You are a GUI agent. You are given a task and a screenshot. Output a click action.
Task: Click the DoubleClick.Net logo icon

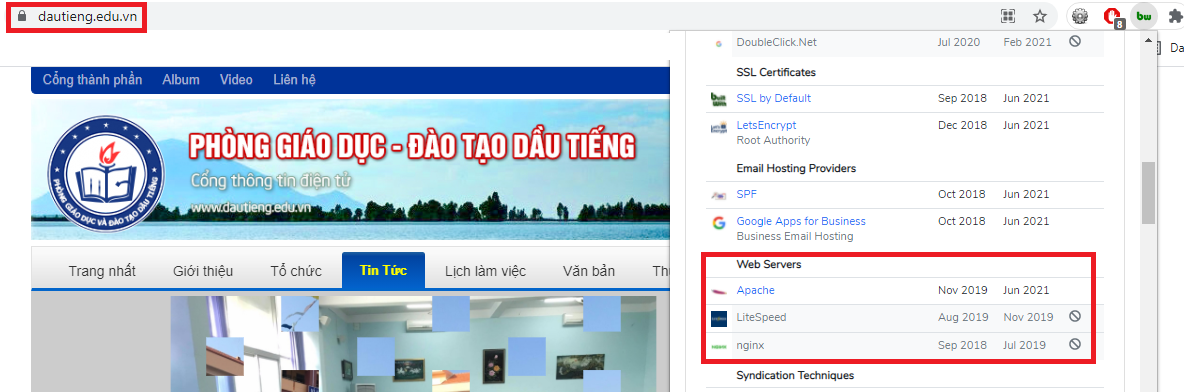coord(718,43)
